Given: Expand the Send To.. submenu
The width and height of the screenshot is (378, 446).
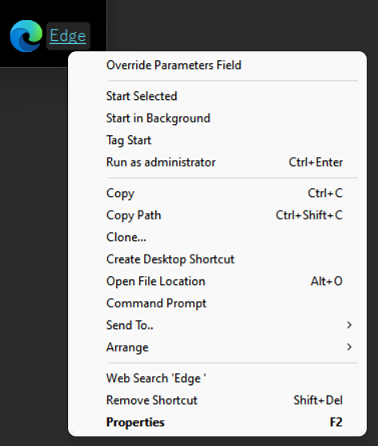Looking at the screenshot, I should point(217,325).
